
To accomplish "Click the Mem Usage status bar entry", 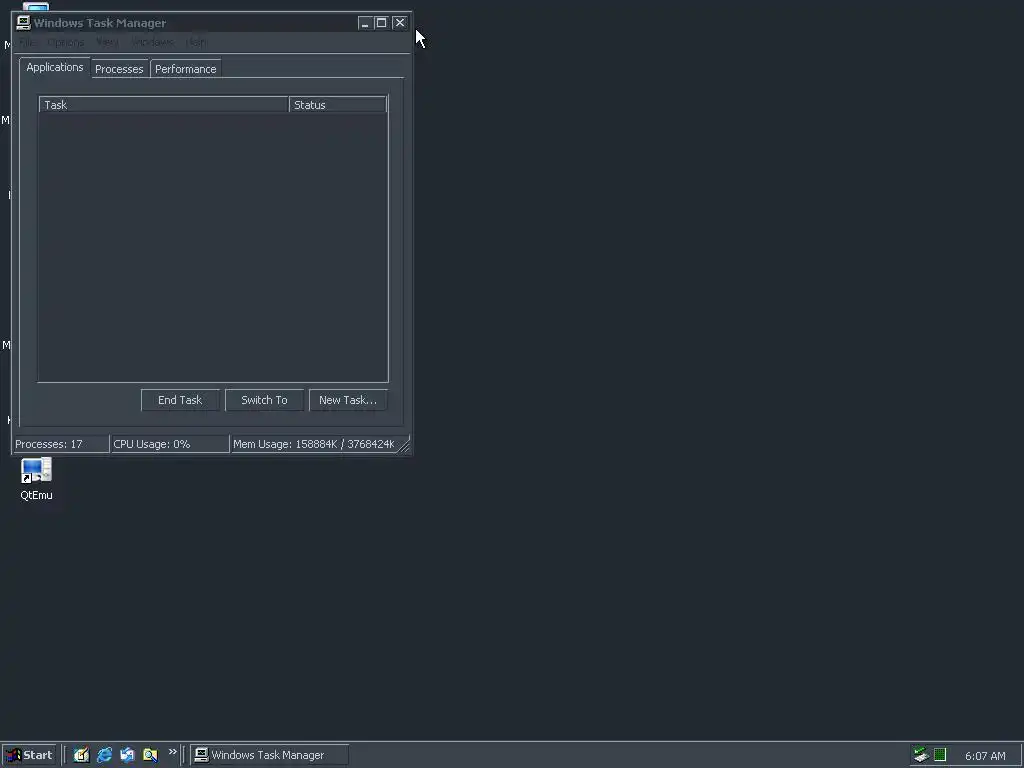I will [315, 444].
